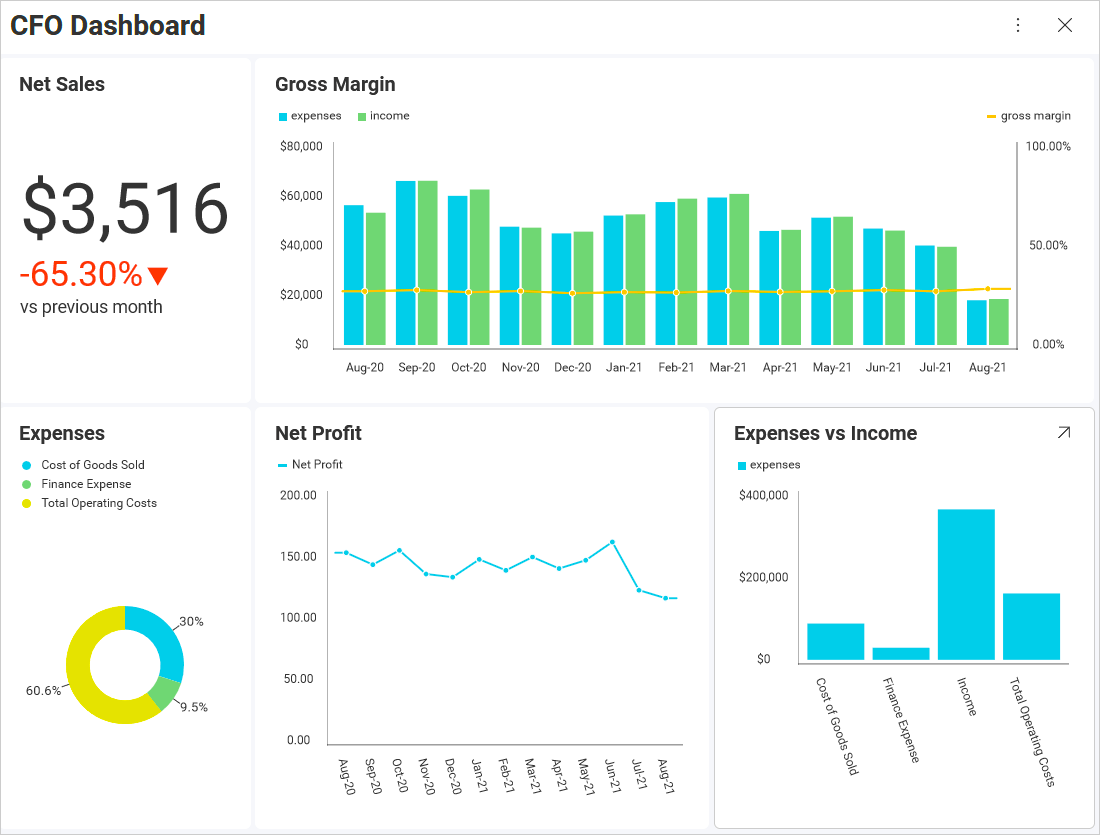Toggle the Net Profit line legend

tap(310, 464)
